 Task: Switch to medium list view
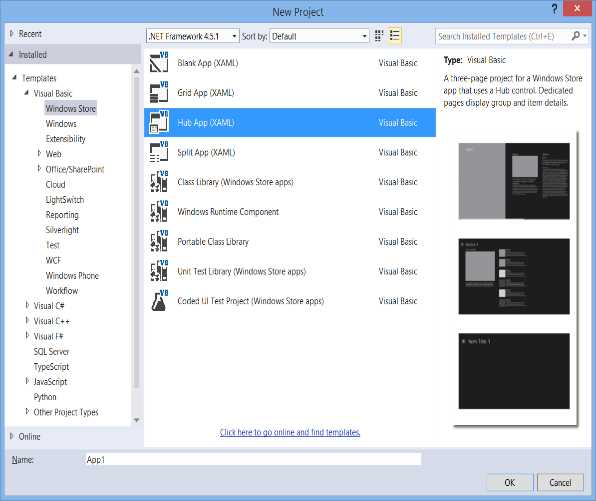pos(395,36)
